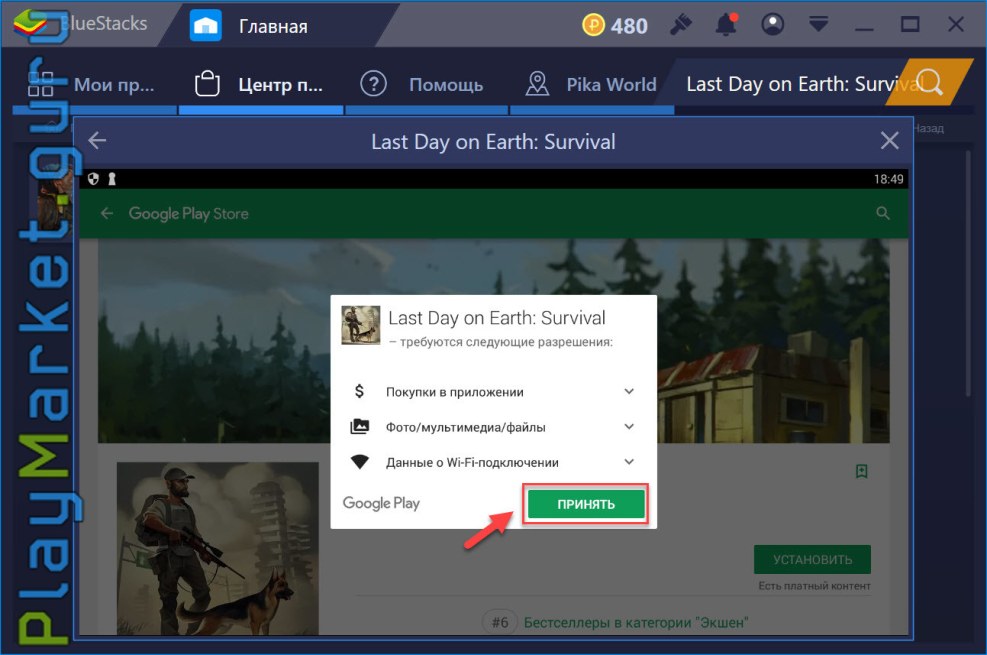Open the user account icon in title bar
Screen dimensions: 987x655
tap(772, 25)
